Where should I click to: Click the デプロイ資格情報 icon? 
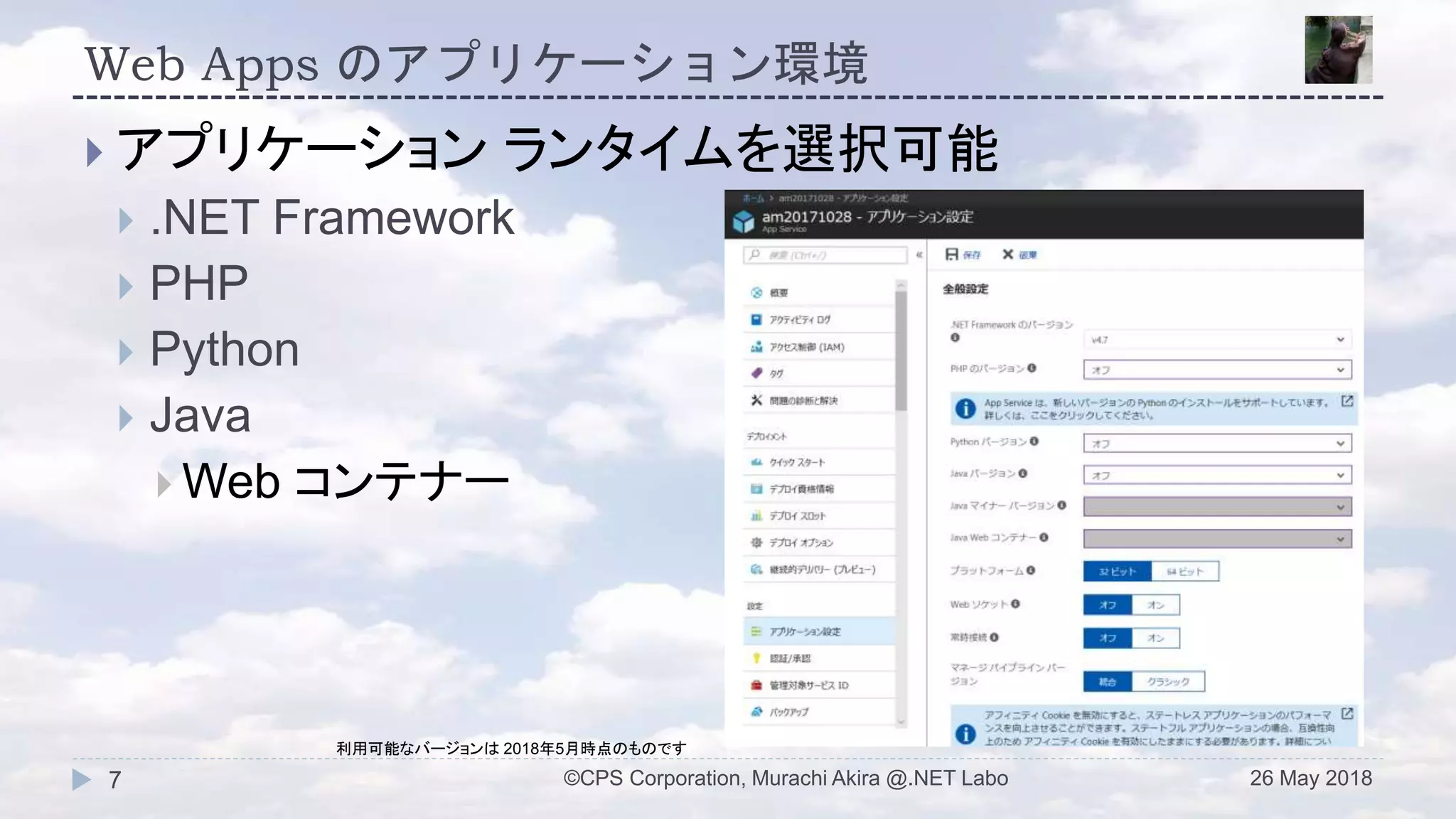[756, 489]
